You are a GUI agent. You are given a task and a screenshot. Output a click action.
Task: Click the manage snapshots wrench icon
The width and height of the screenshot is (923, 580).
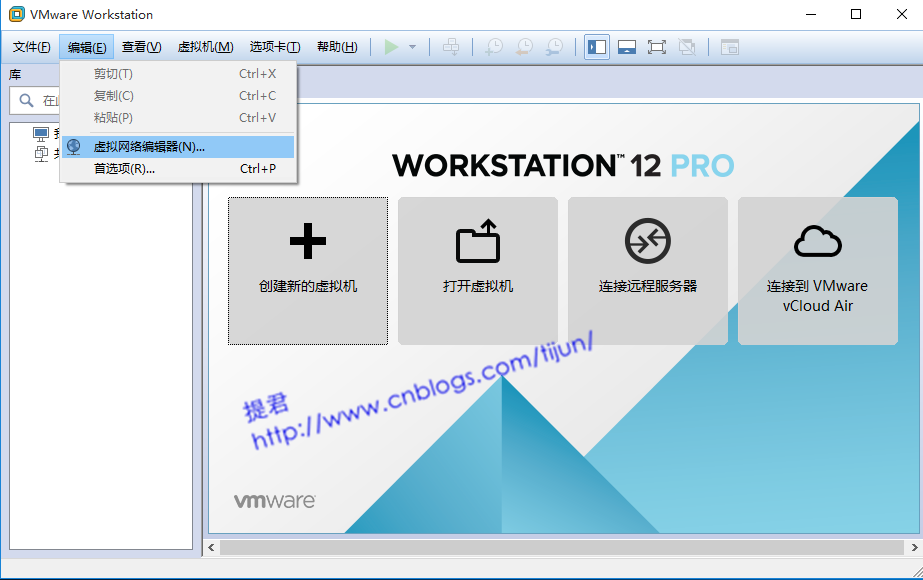[x=554, y=47]
